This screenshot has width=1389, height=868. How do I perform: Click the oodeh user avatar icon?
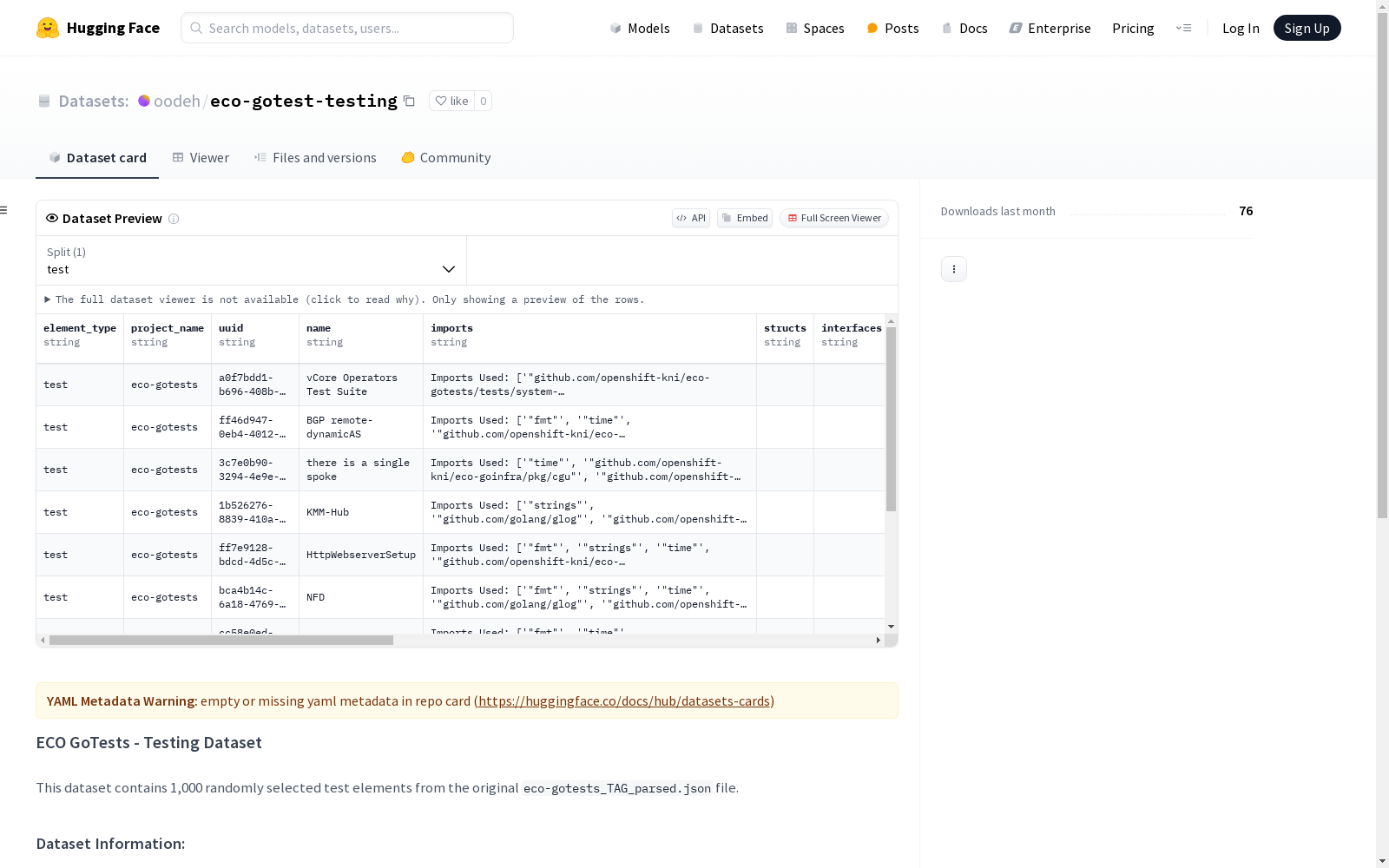tap(144, 101)
